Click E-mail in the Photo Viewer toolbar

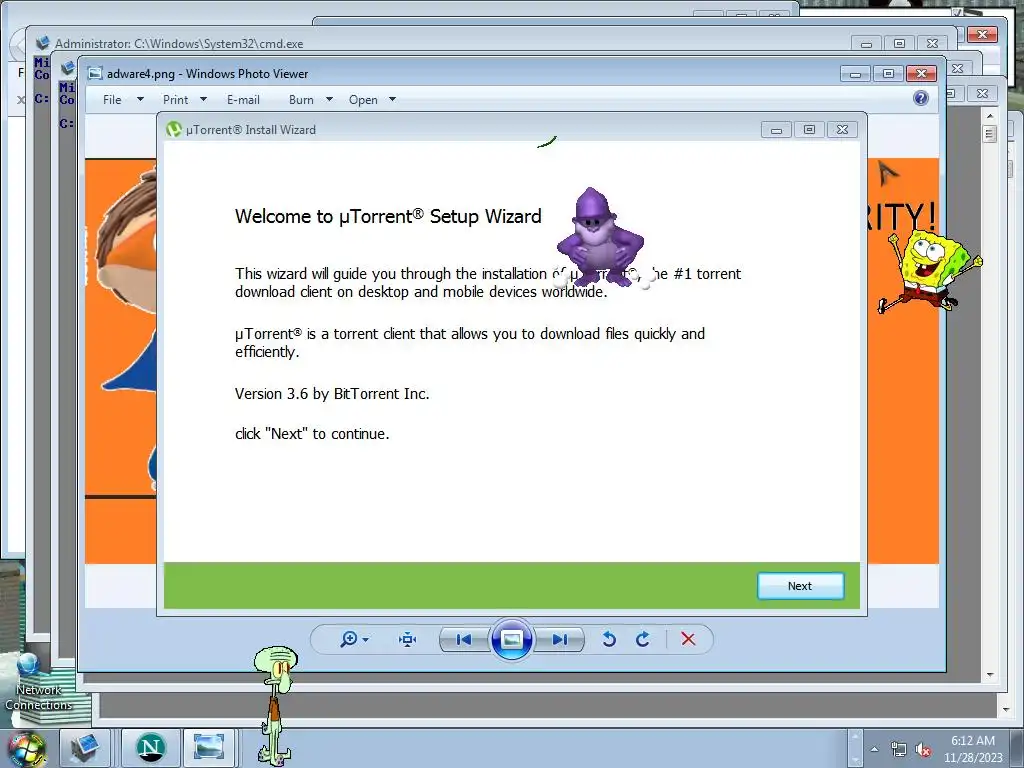tap(244, 100)
